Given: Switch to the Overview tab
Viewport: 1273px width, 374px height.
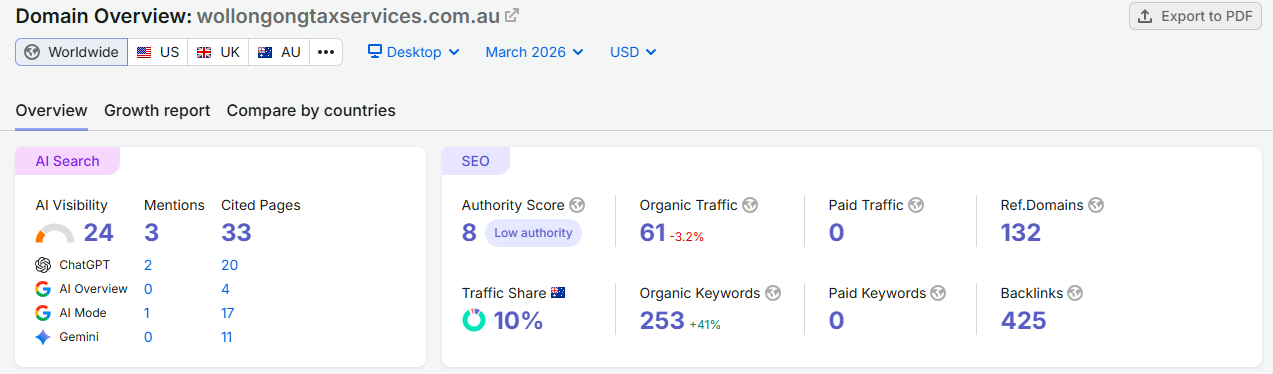Looking at the screenshot, I should (x=51, y=110).
